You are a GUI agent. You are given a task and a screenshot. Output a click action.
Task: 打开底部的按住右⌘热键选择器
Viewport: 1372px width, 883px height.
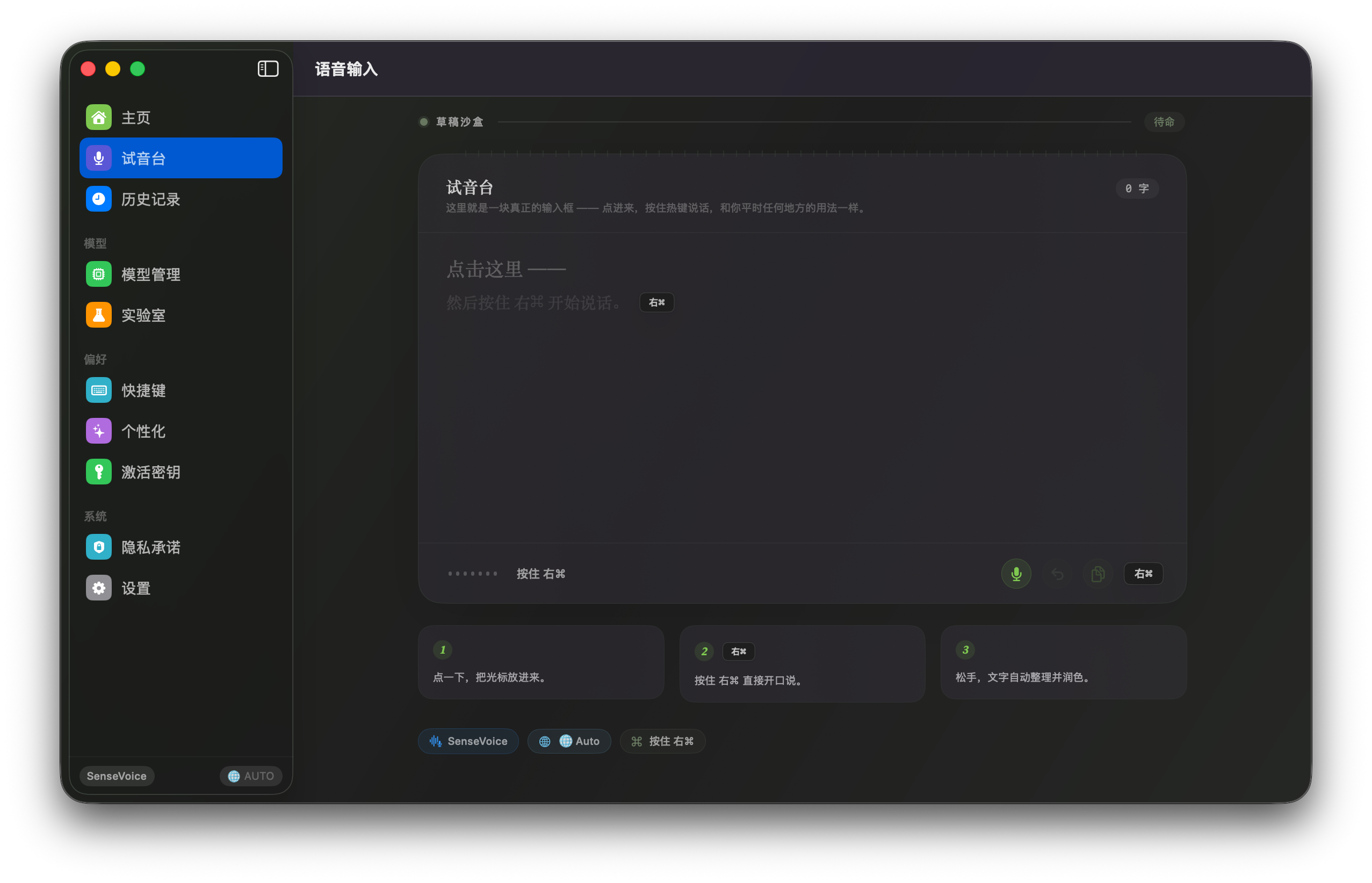(x=662, y=741)
